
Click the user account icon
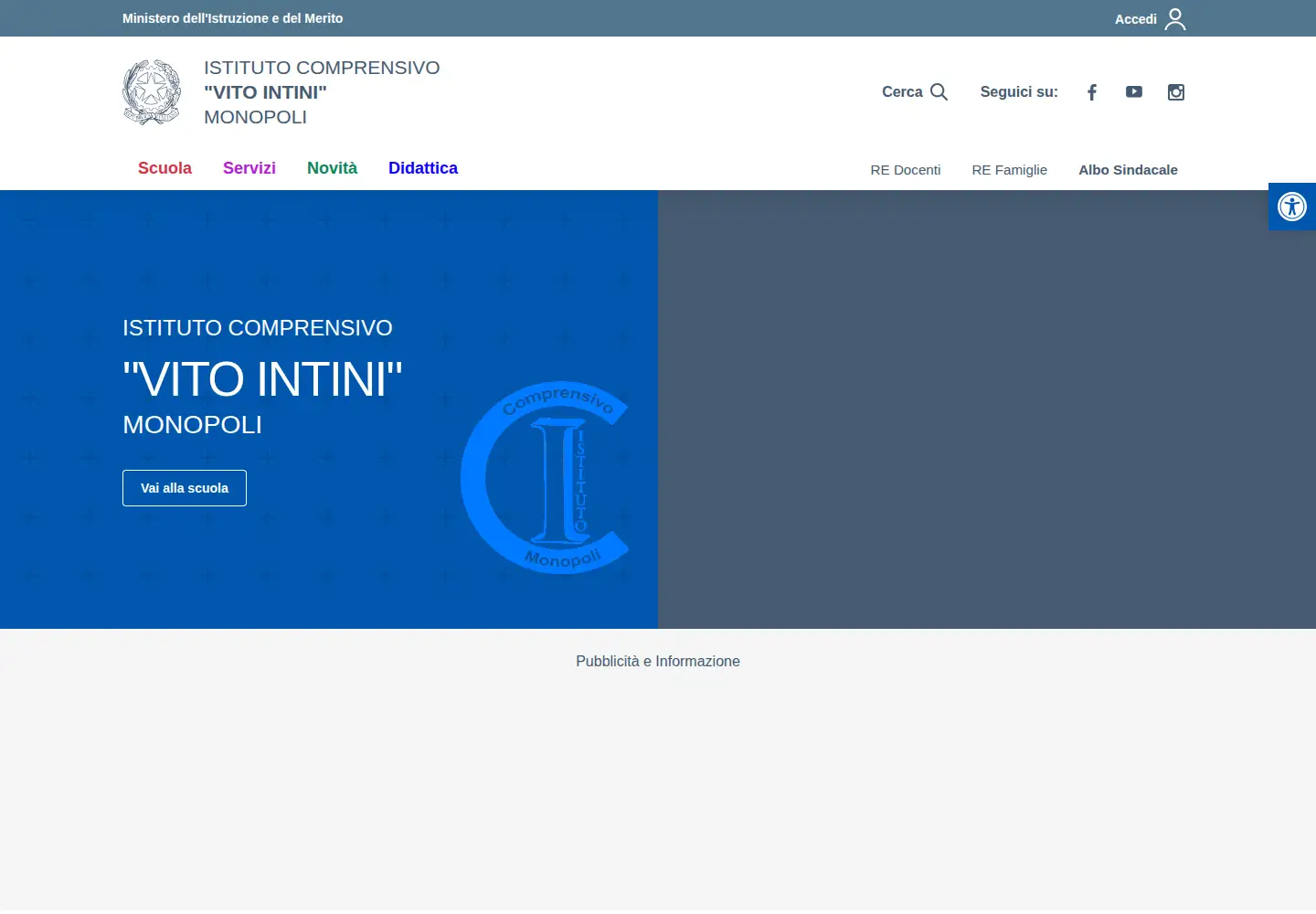pos(1175,19)
